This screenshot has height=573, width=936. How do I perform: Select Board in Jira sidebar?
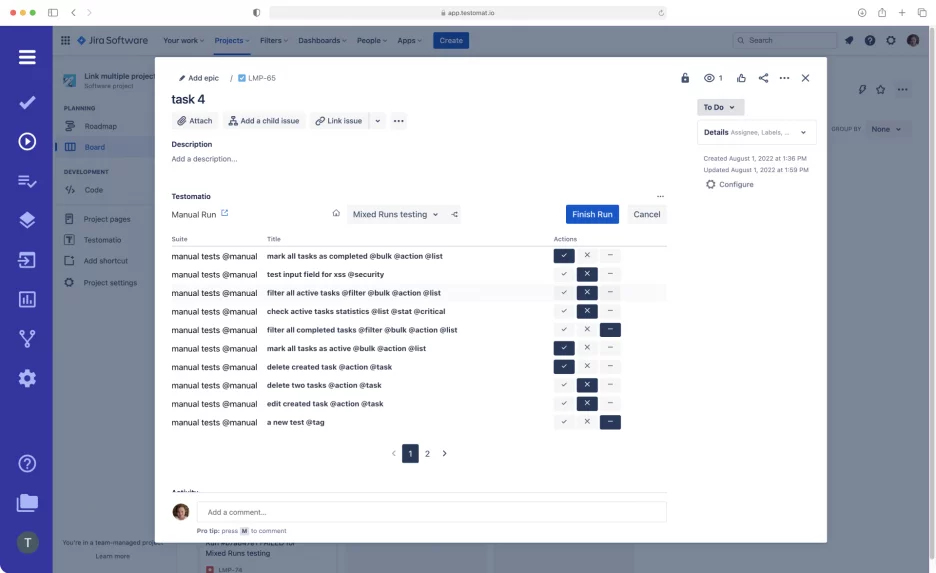point(94,147)
